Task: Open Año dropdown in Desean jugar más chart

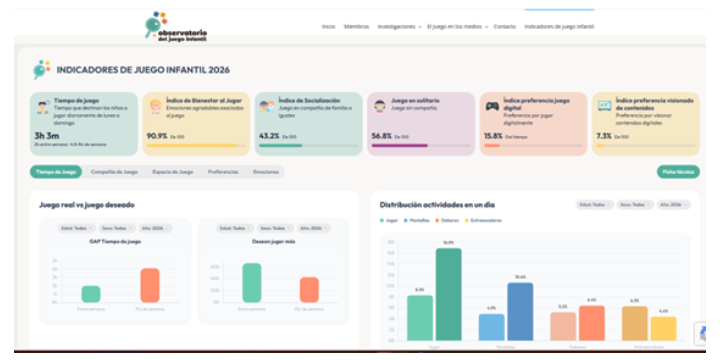Action: tap(313, 228)
